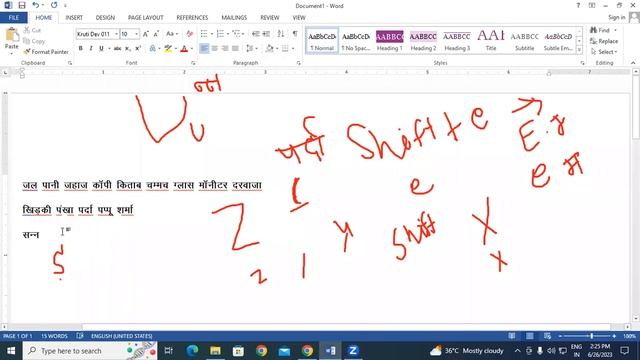Open Select dropdown menu
Viewport: 640px width, 360px height.
604,52
